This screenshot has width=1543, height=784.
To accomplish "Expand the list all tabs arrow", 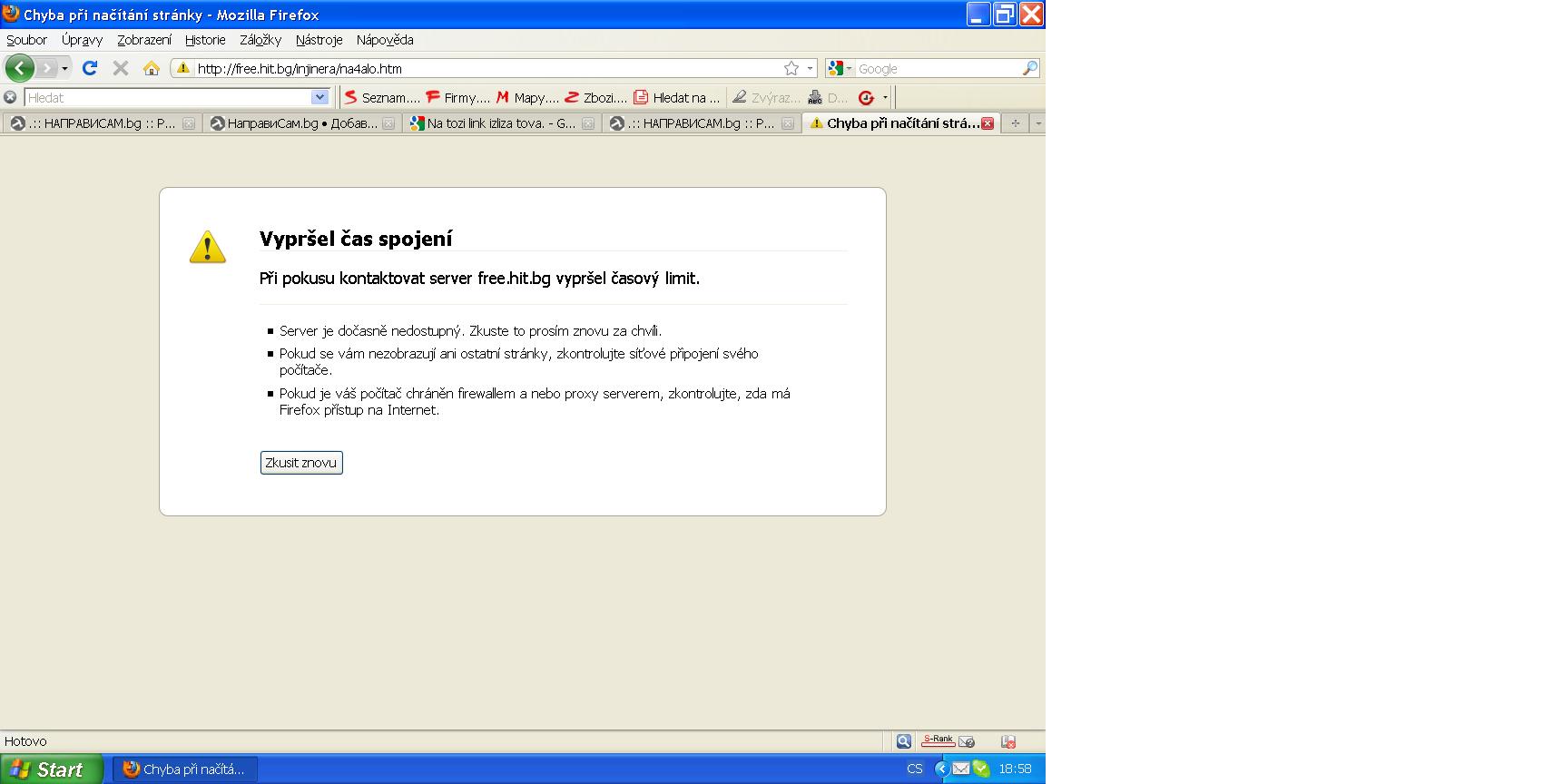I will [1038, 123].
